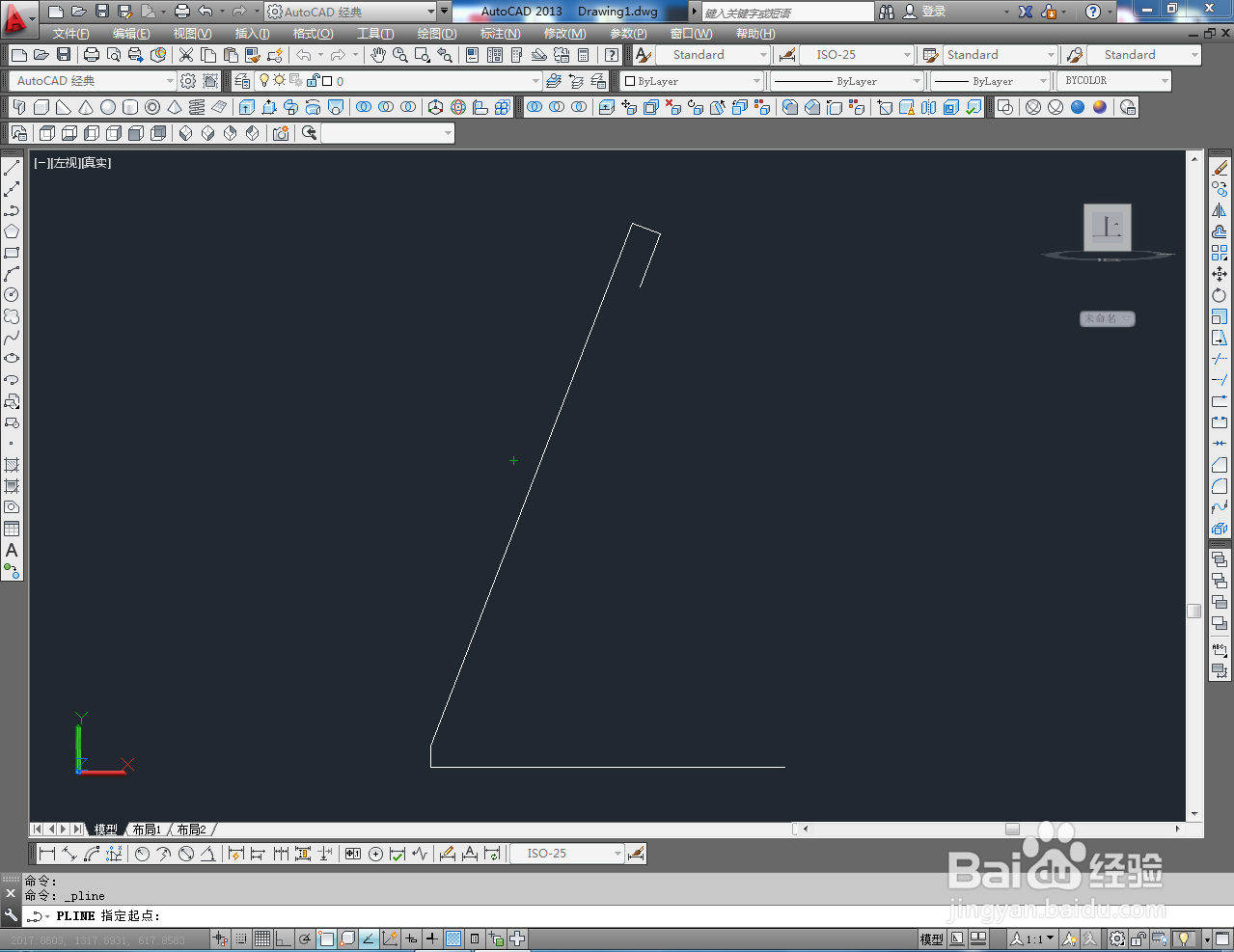This screenshot has height=952, width=1234.
Task: Select the Multiline Text A tool
Action: pyautogui.click(x=12, y=550)
